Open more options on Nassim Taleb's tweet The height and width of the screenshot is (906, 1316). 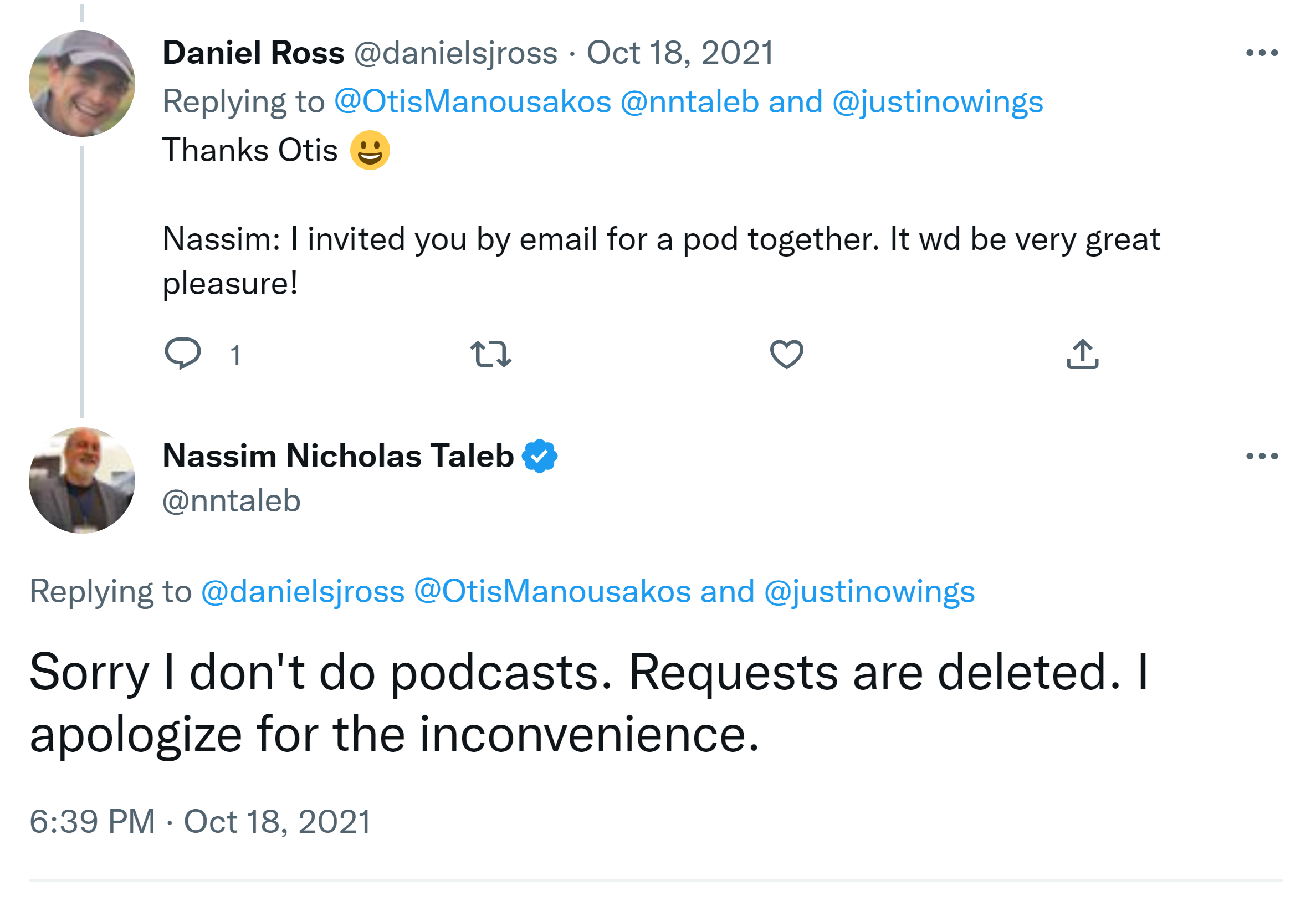click(1262, 457)
